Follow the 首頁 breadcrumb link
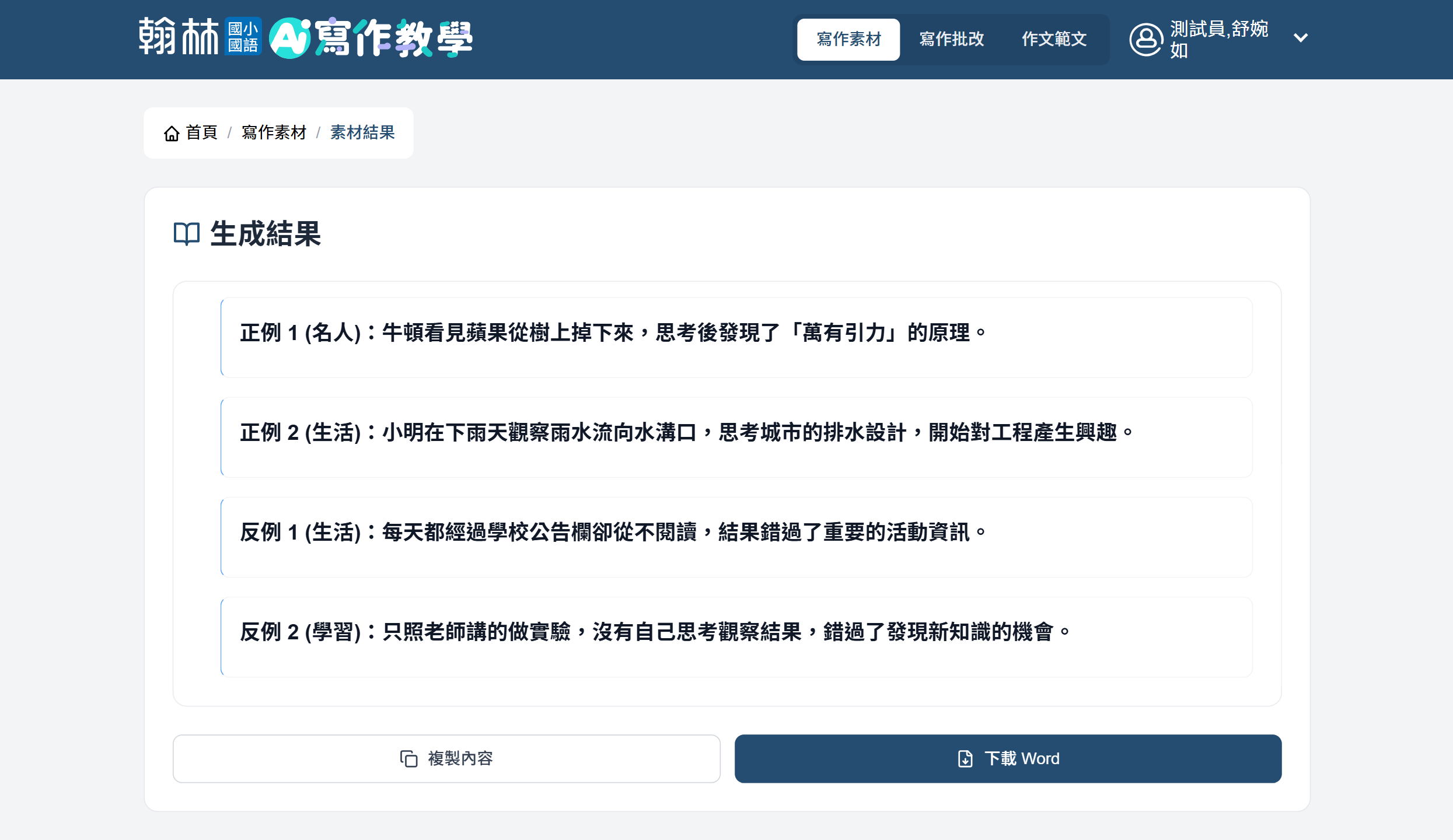 click(x=201, y=132)
